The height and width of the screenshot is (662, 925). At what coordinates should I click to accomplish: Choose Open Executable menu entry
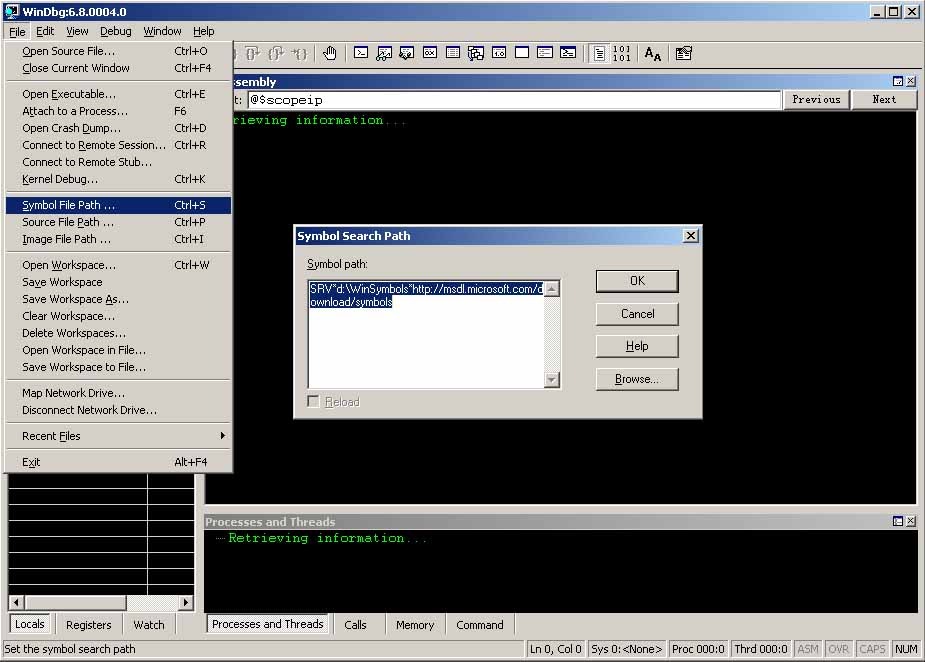[x=118, y=94]
